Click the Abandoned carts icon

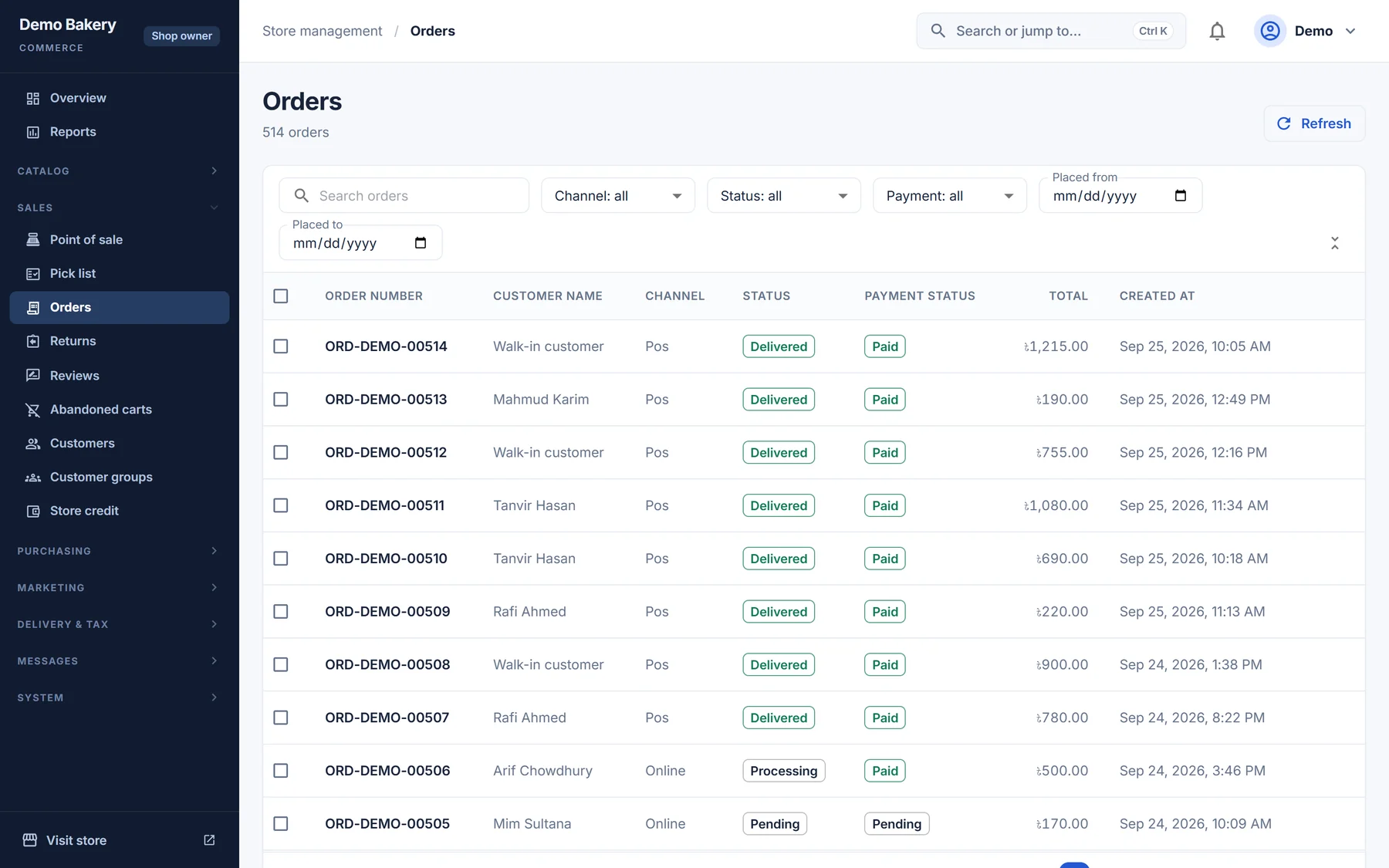click(x=33, y=410)
